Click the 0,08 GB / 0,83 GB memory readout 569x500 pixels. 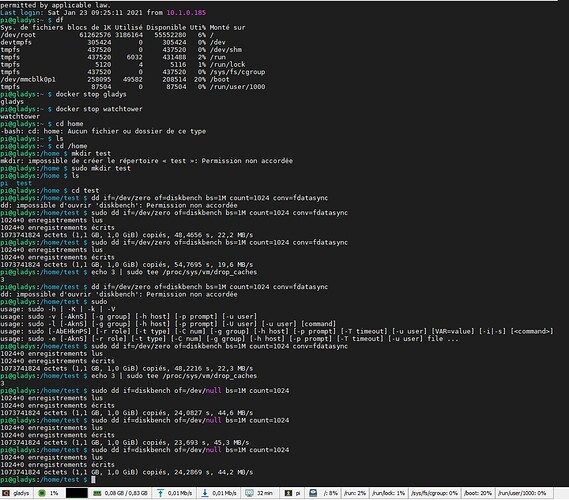pyautogui.click(x=126, y=493)
